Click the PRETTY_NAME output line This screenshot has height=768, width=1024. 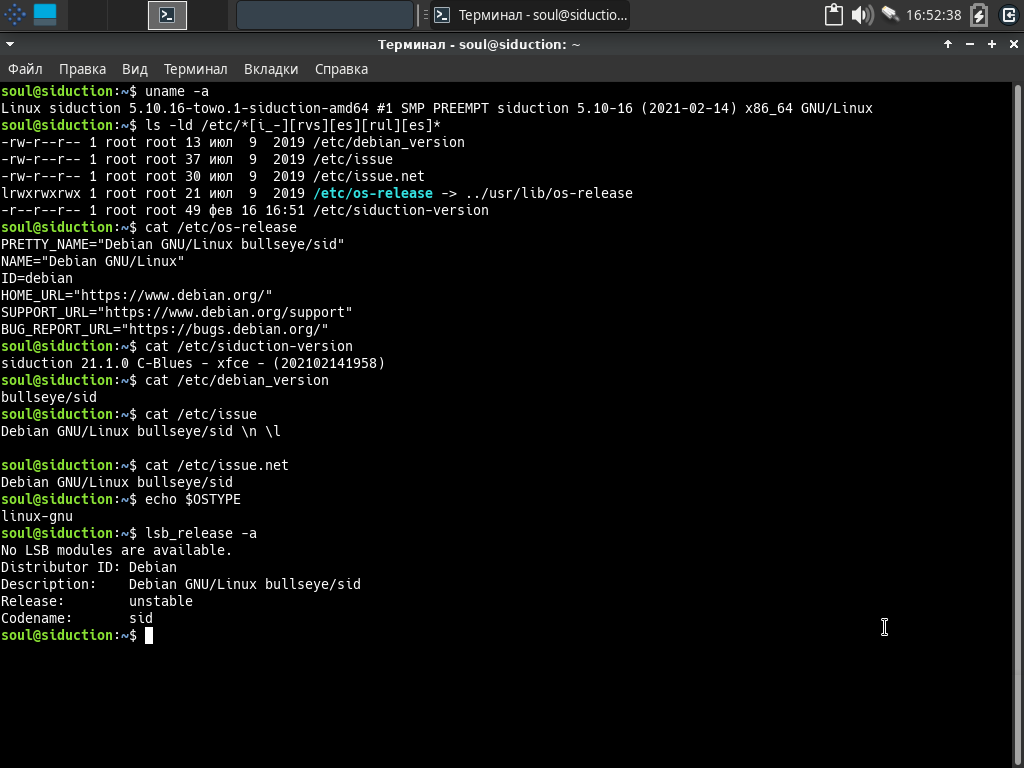[x=172, y=244]
